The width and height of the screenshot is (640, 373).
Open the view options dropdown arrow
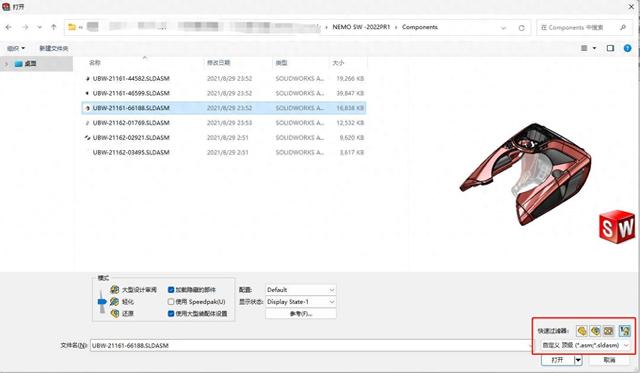point(594,48)
